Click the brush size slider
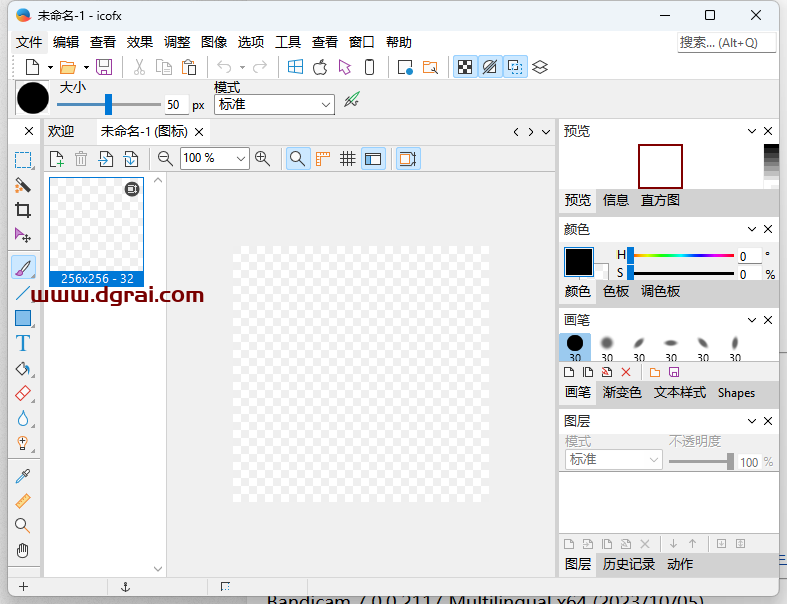 pos(109,104)
